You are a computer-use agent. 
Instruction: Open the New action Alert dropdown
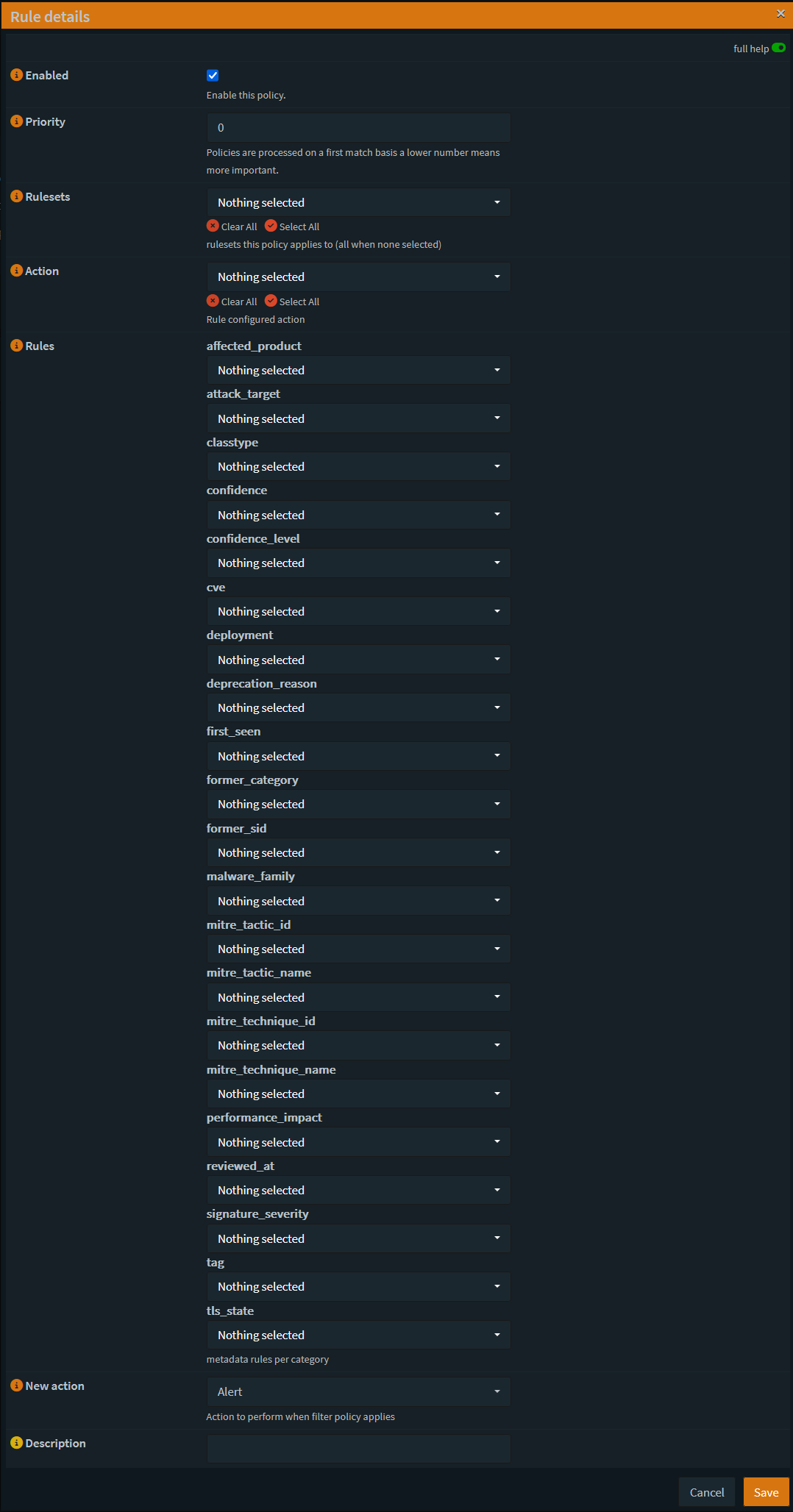click(358, 1391)
